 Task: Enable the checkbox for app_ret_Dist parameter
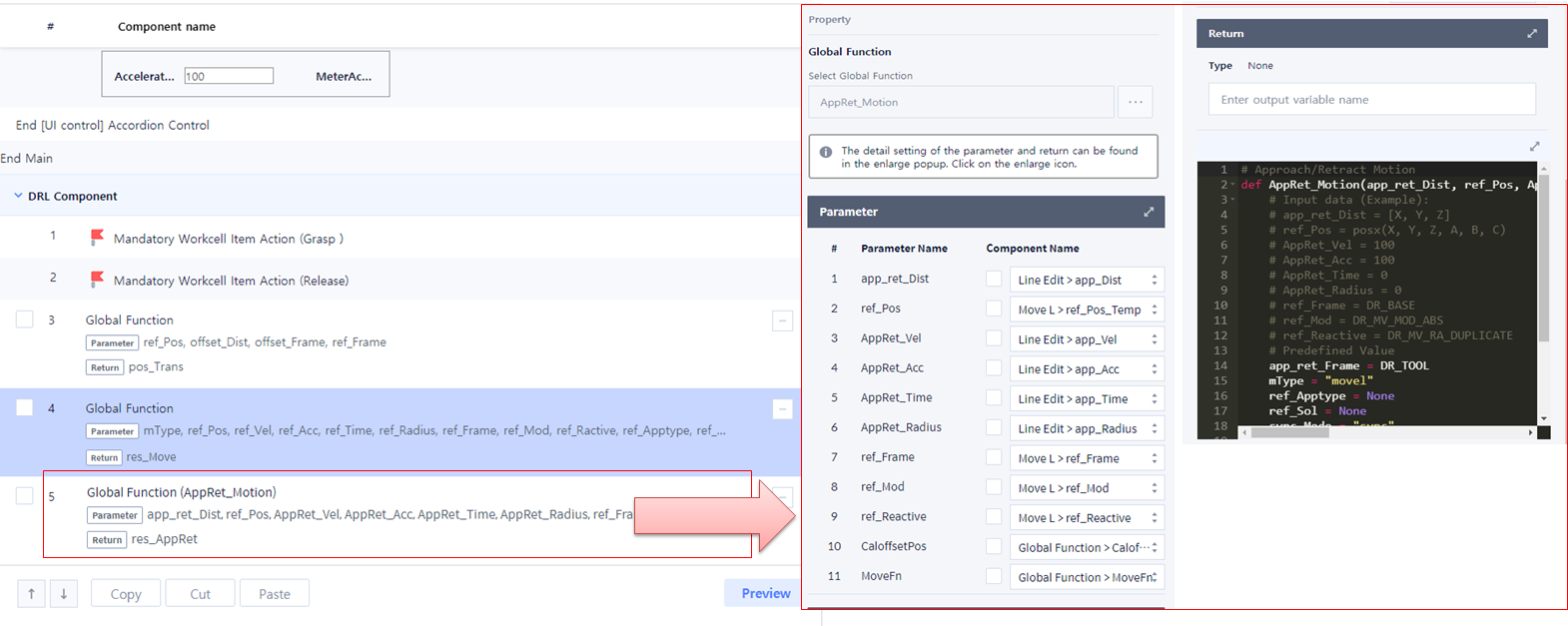994,280
